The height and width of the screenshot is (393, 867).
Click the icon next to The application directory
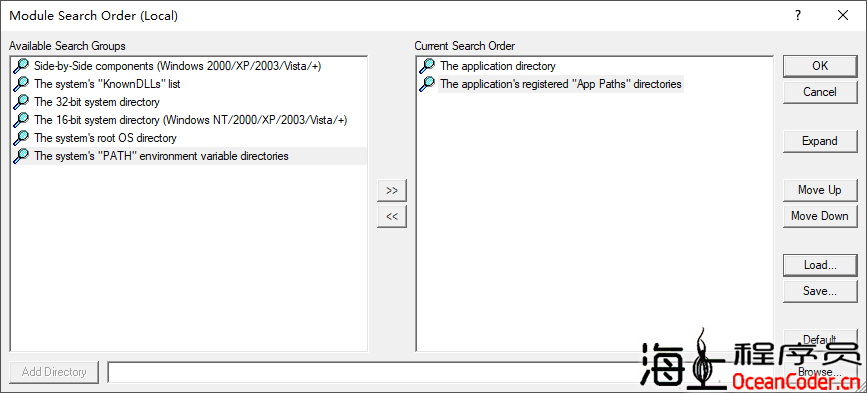(427, 66)
